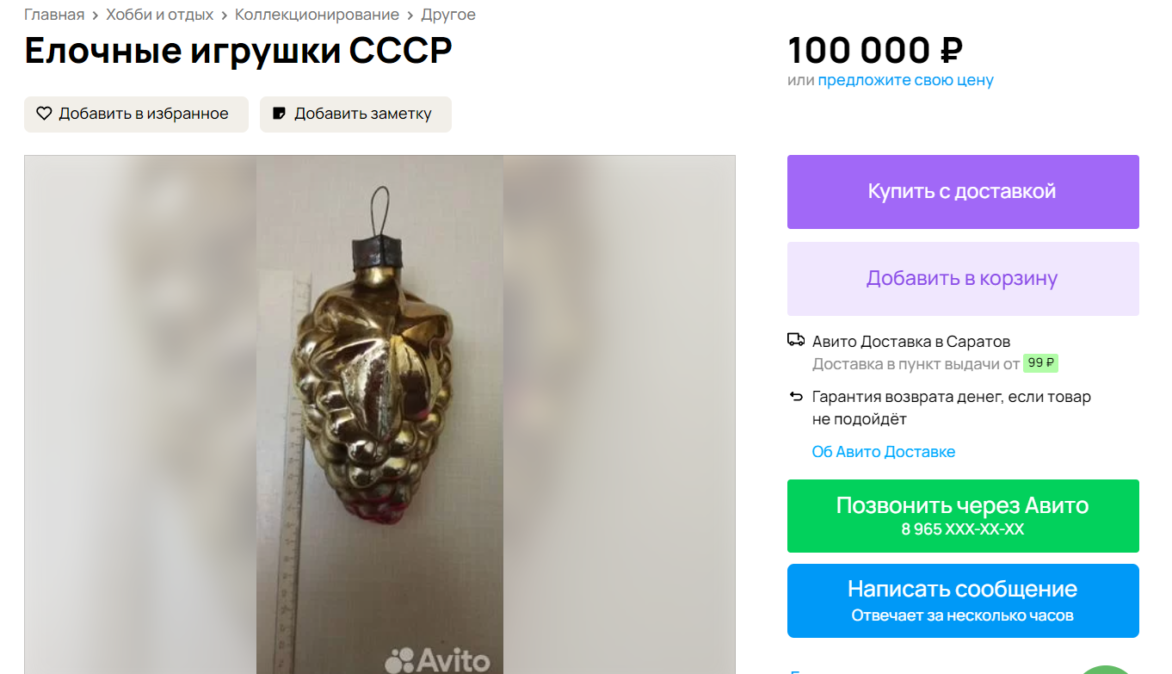Go to Хобби и отдых breadcrumb
This screenshot has height=674, width=1172.
[159, 15]
